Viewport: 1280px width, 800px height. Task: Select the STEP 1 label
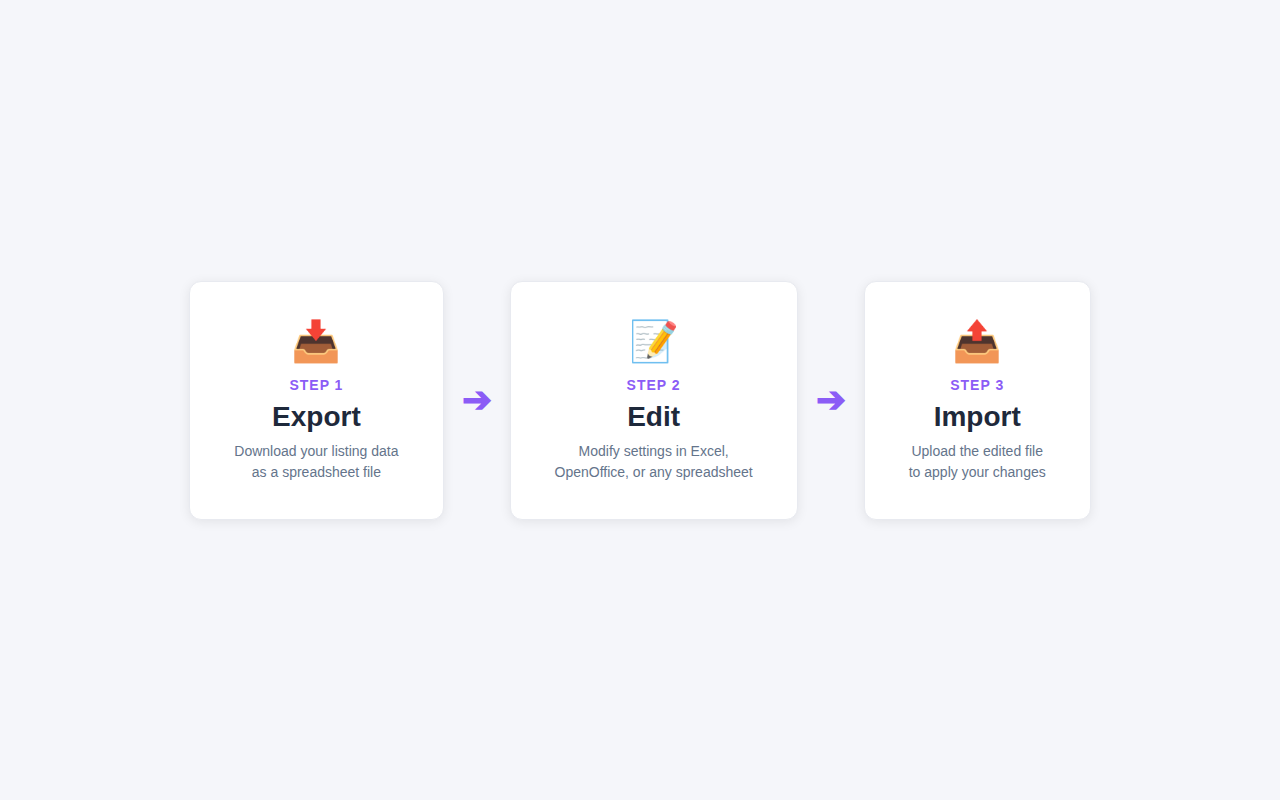point(316,385)
